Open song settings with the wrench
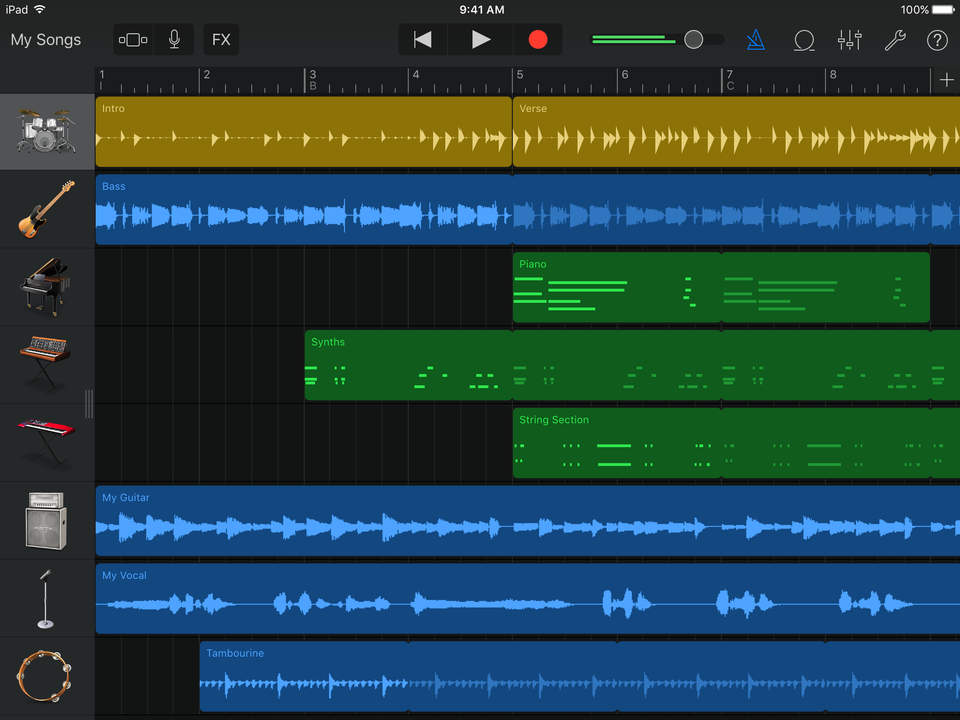Screen dimensions: 960x720 pyautogui.click(x=894, y=40)
